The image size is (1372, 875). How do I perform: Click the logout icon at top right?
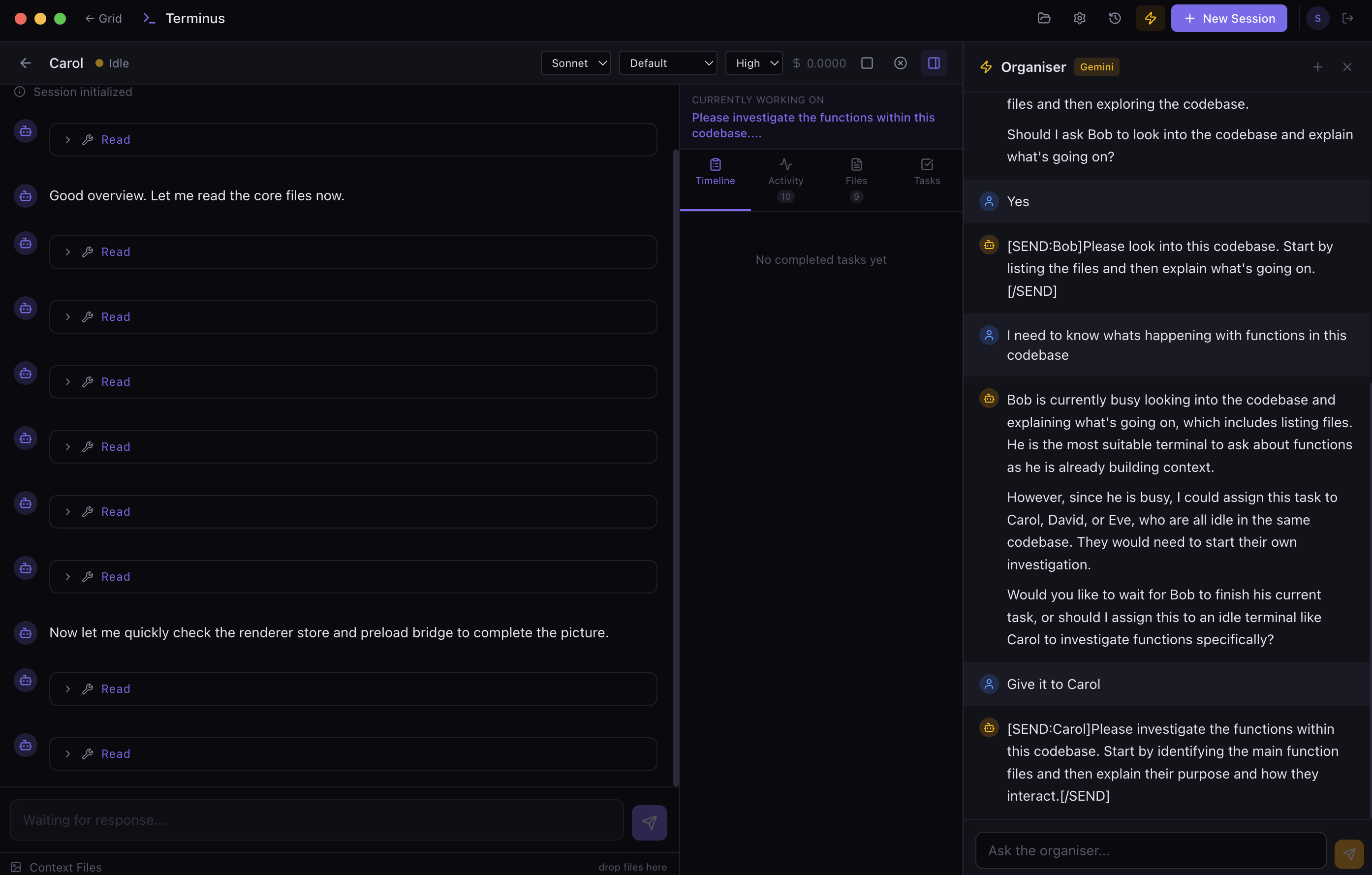click(1347, 18)
